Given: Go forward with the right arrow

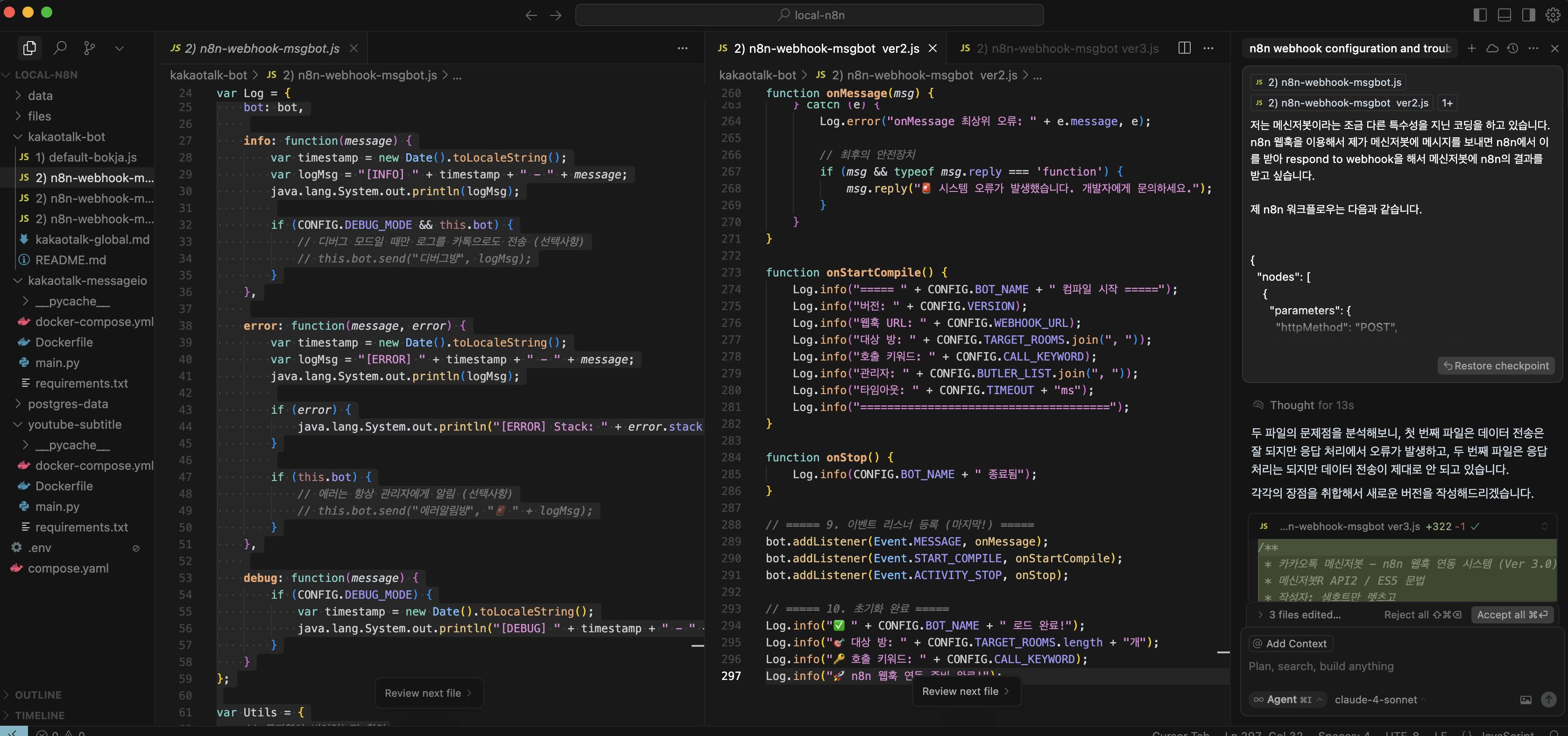Looking at the screenshot, I should pos(556,15).
